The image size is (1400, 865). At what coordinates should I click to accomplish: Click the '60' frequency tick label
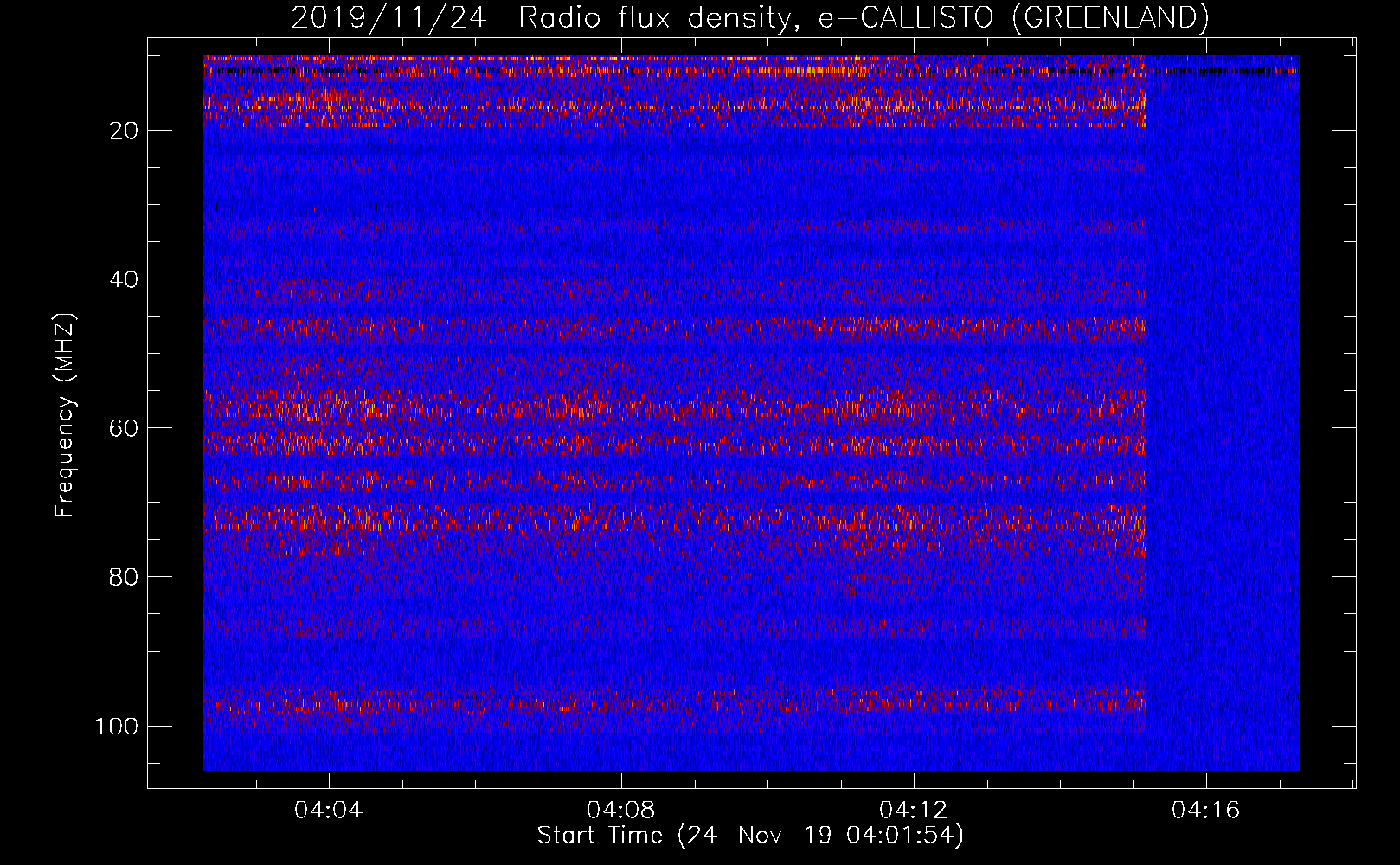(124, 428)
